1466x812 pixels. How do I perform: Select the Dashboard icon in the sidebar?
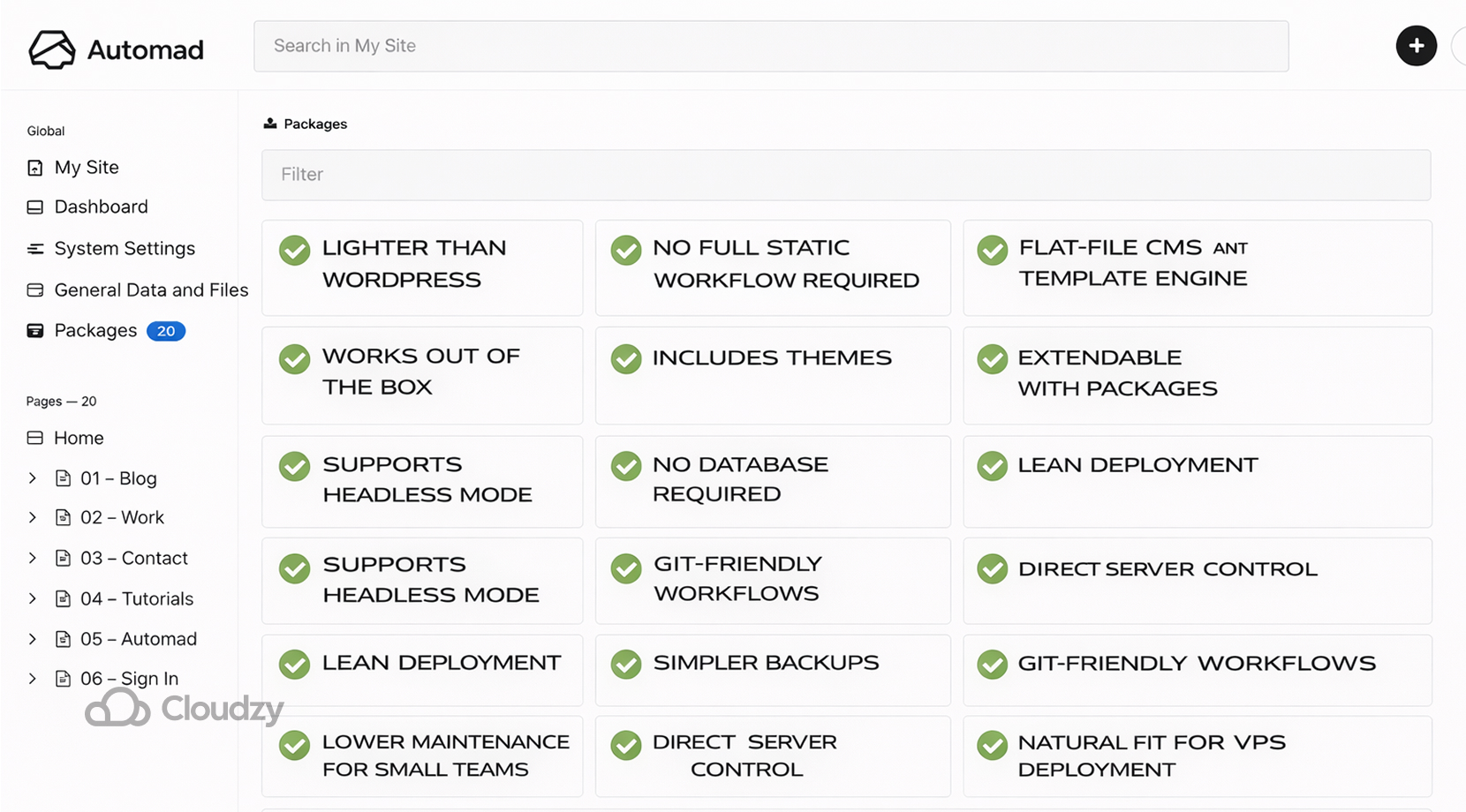point(35,207)
